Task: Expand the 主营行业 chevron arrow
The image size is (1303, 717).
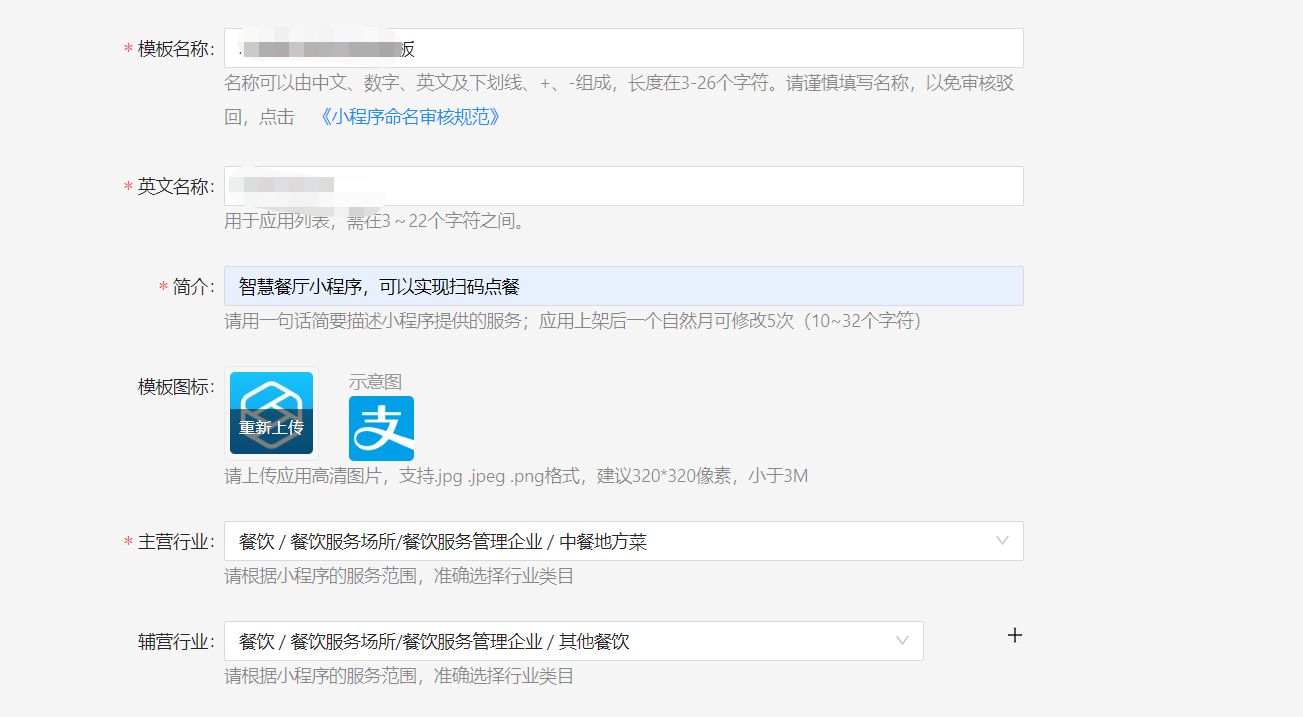Action: tap(1002, 541)
